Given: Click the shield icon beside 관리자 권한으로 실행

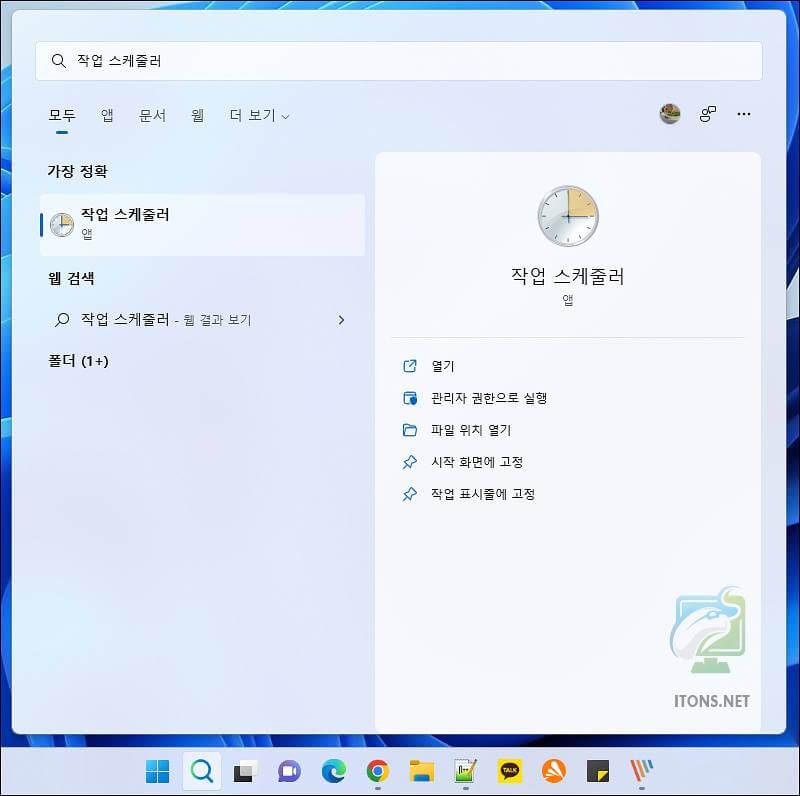Looking at the screenshot, I should pos(410,398).
